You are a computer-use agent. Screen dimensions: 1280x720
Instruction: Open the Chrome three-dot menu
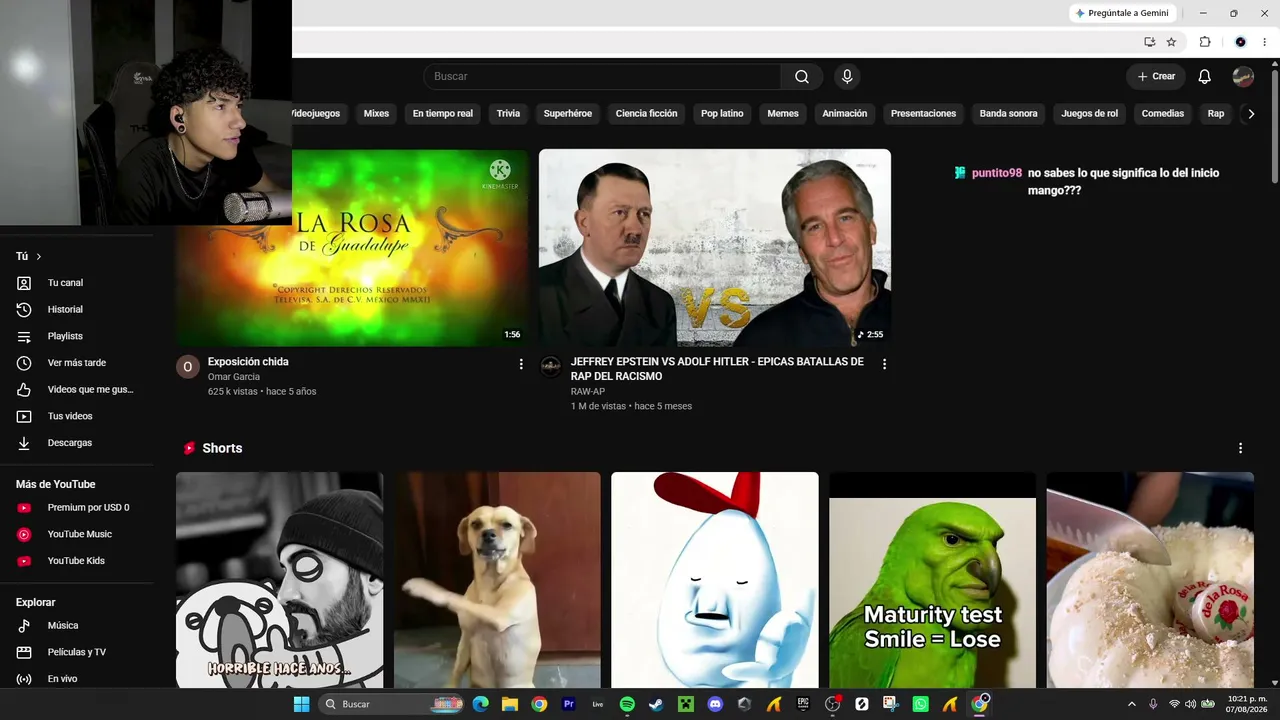pyautogui.click(x=1264, y=42)
